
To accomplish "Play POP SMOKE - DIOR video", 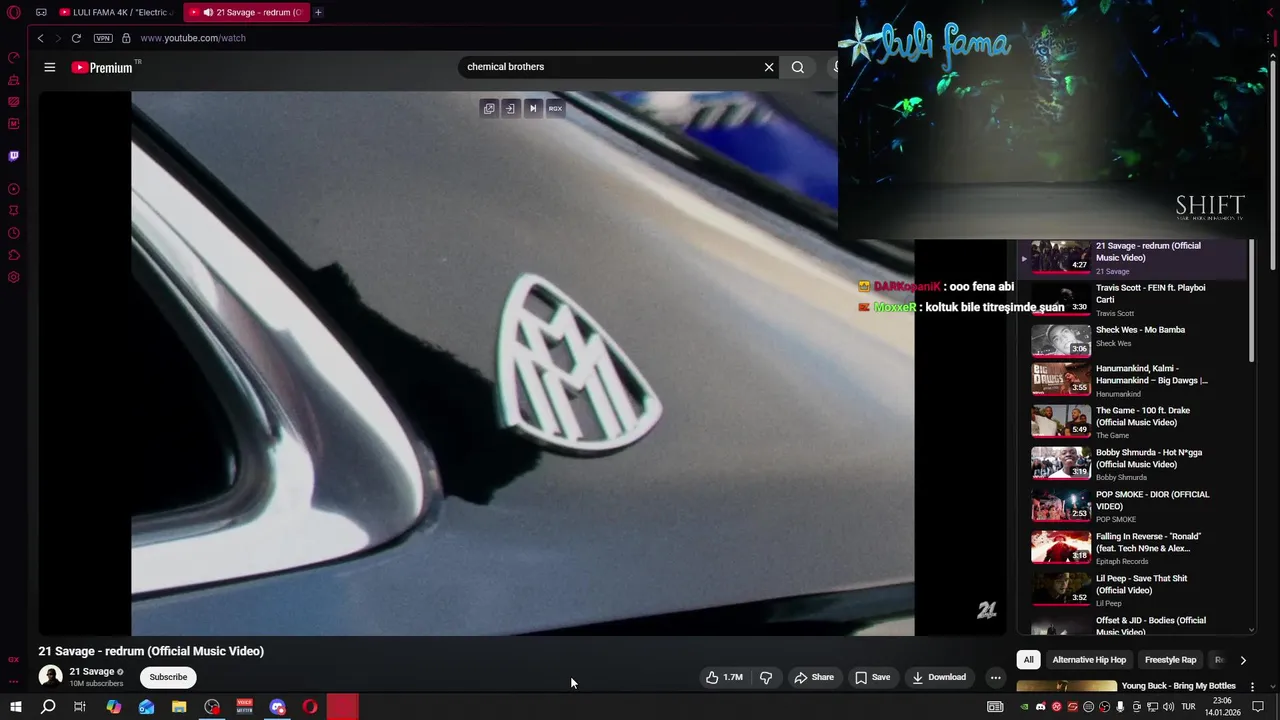I will [x=1132, y=507].
